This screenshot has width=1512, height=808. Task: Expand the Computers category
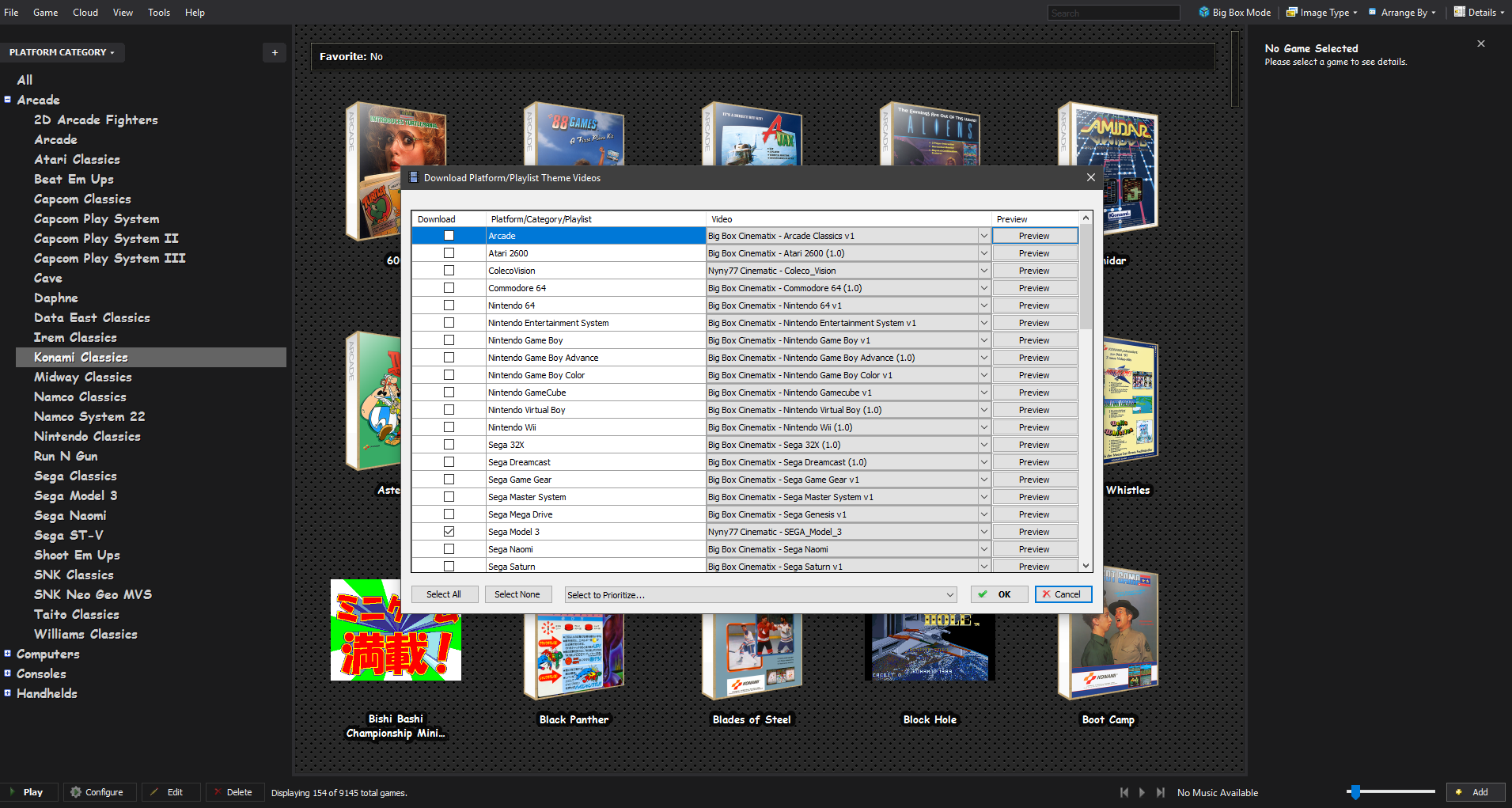8,654
